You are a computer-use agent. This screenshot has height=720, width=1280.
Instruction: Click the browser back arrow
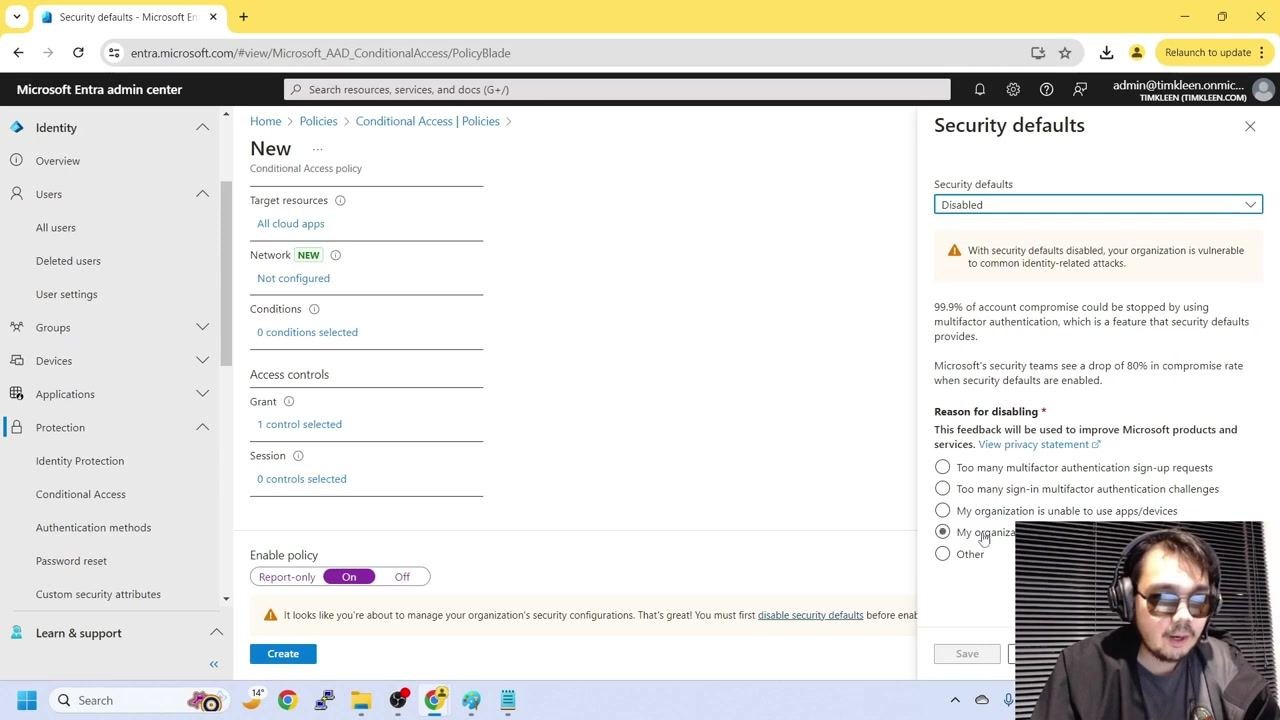point(18,52)
